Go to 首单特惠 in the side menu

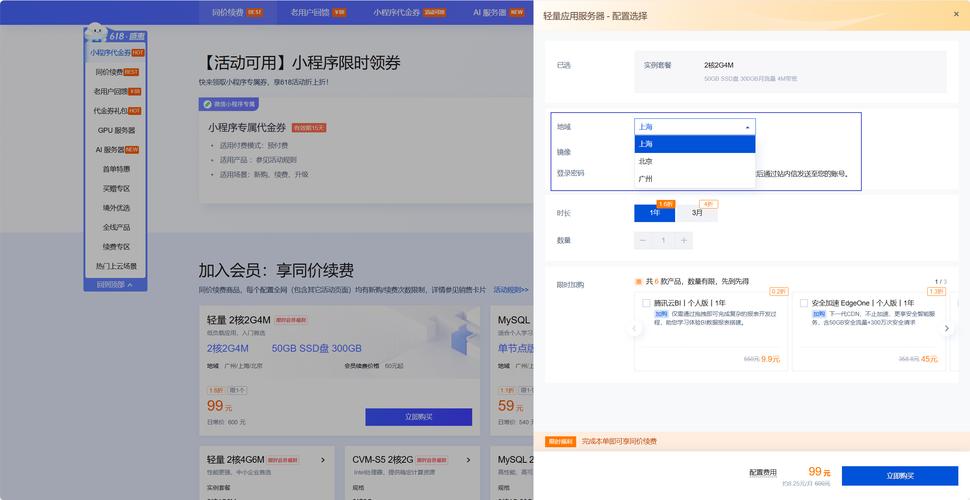click(x=116, y=169)
